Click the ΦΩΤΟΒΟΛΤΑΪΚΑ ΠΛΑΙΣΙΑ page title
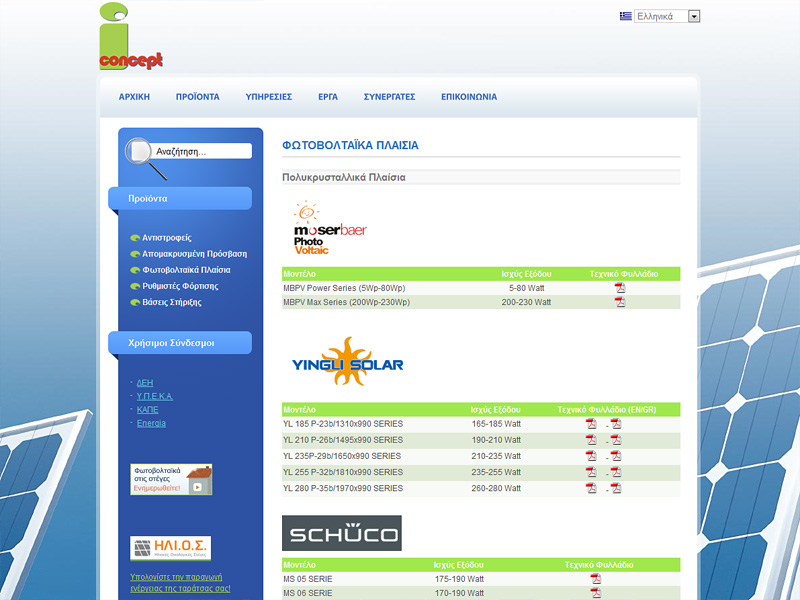The height and width of the screenshot is (600, 800). click(350, 145)
